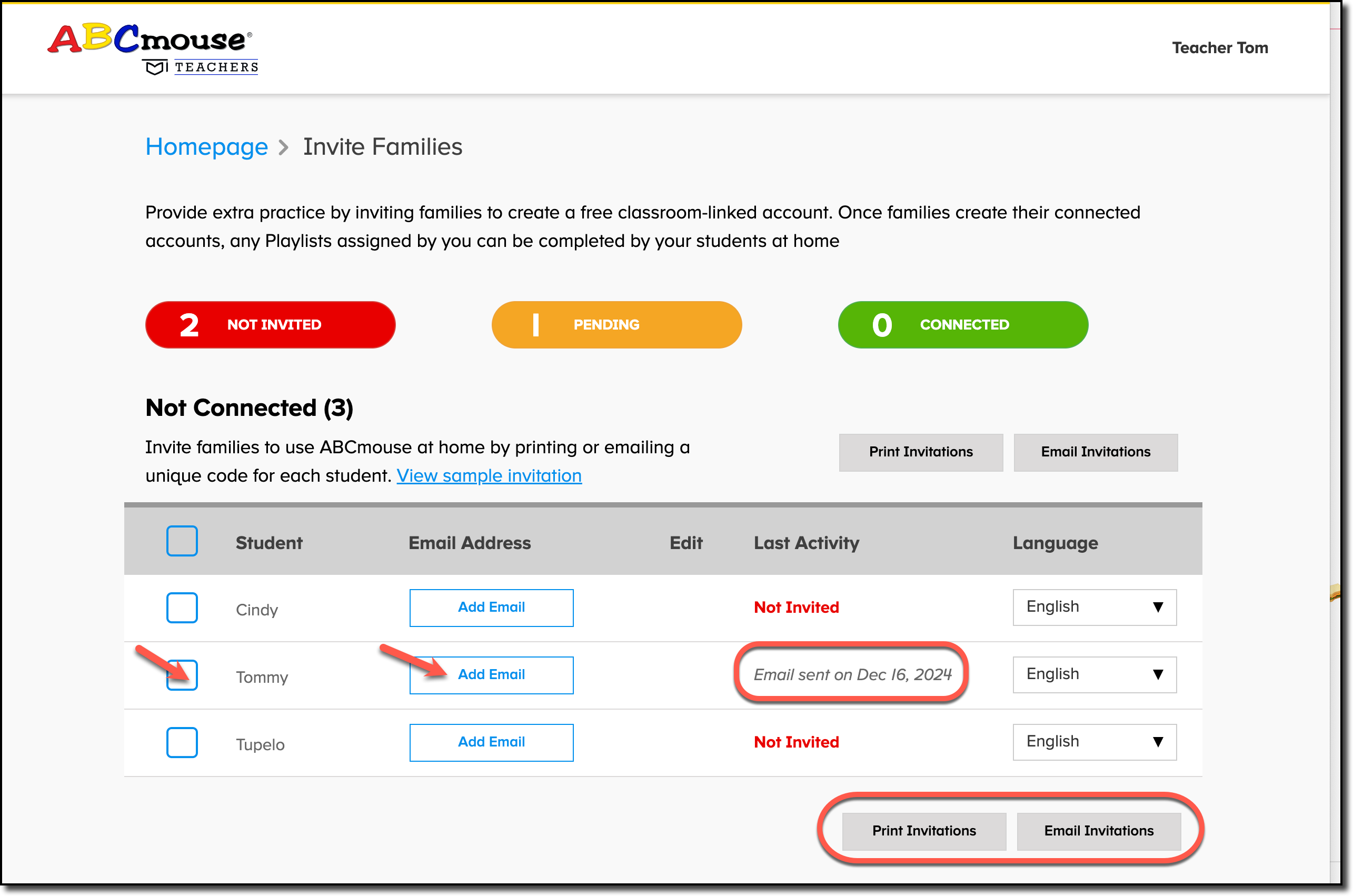The height and width of the screenshot is (896, 1353).
Task: Click the Language column header
Action: [1054, 543]
